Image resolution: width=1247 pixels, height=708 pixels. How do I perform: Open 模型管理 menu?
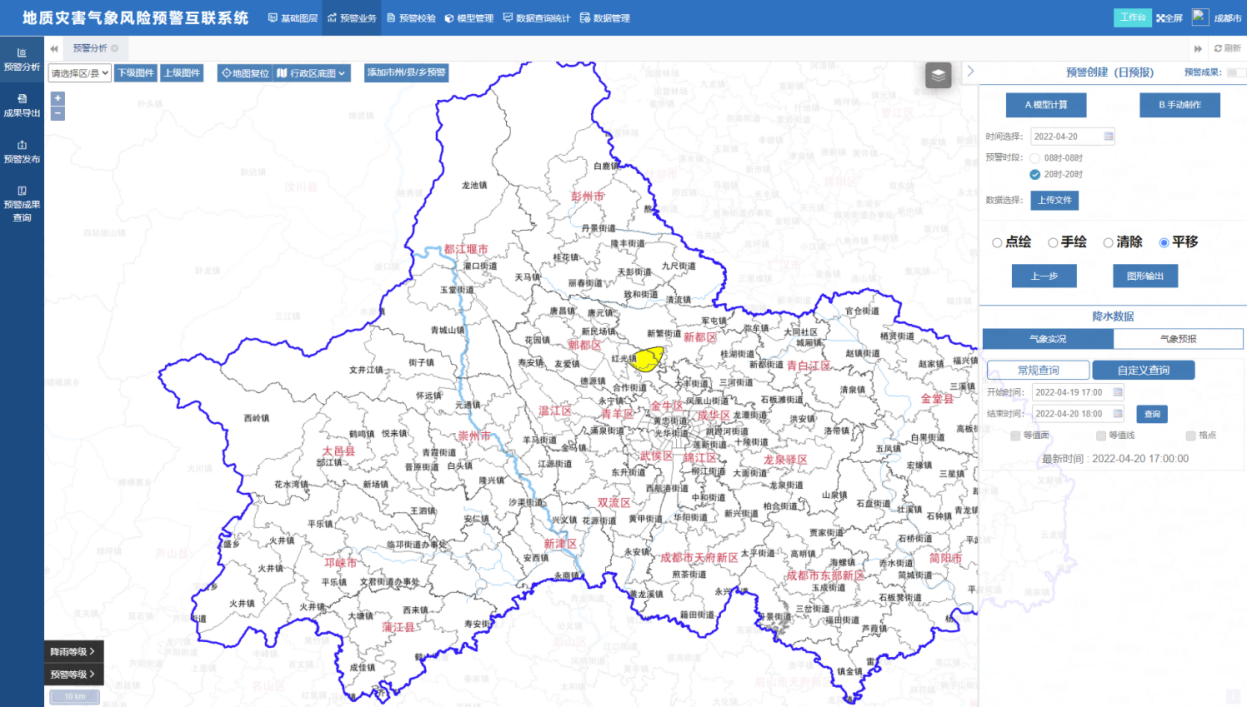(x=469, y=18)
